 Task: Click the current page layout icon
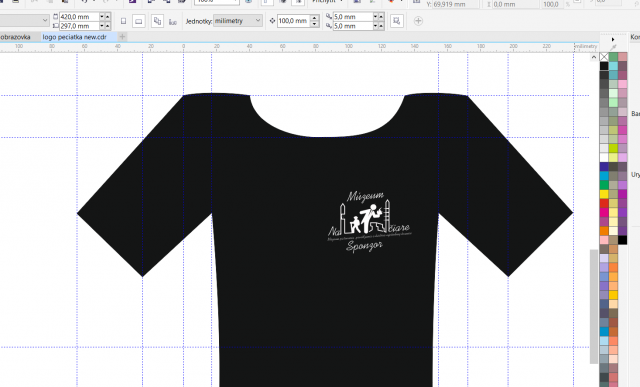[173, 22]
